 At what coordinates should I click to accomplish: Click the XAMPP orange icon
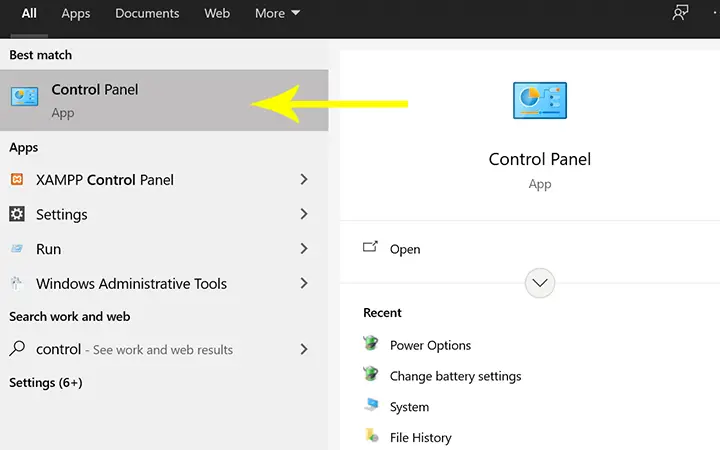(x=17, y=179)
